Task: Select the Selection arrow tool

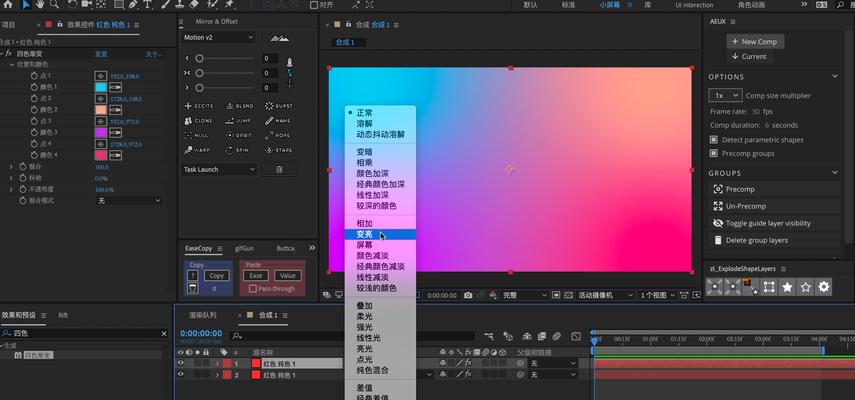Action: click(26, 4)
